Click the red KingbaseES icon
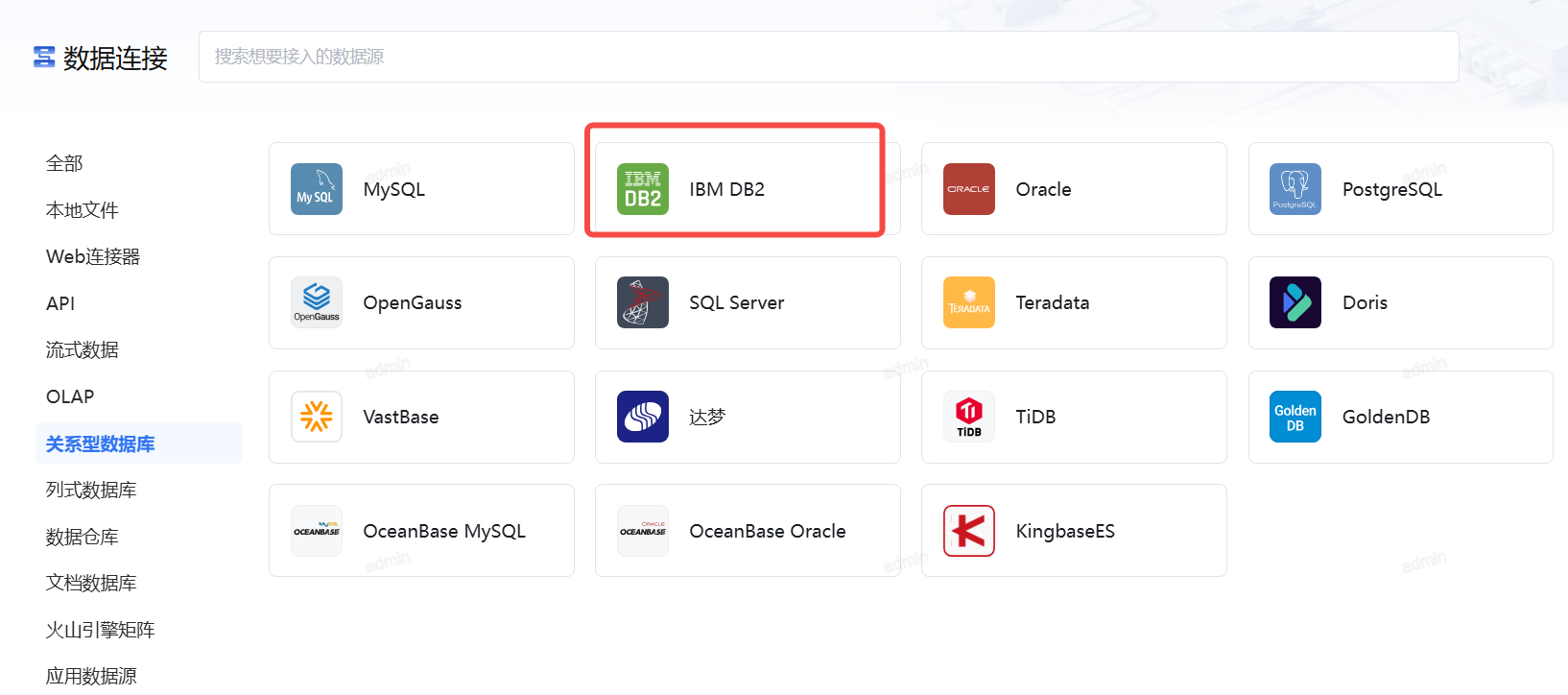This screenshot has width=1568, height=695. click(969, 531)
